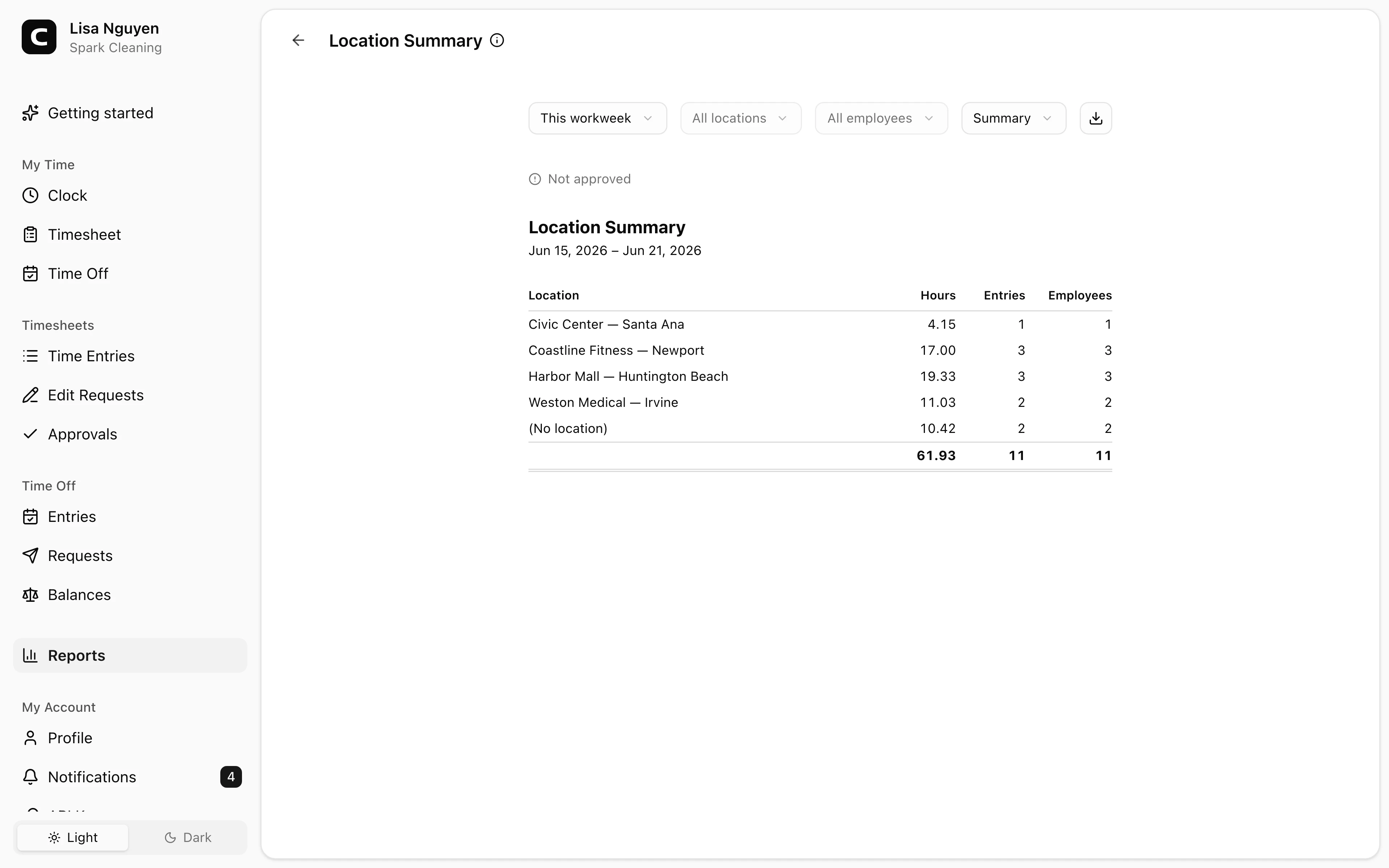Click hours value 19.33

tap(938, 376)
